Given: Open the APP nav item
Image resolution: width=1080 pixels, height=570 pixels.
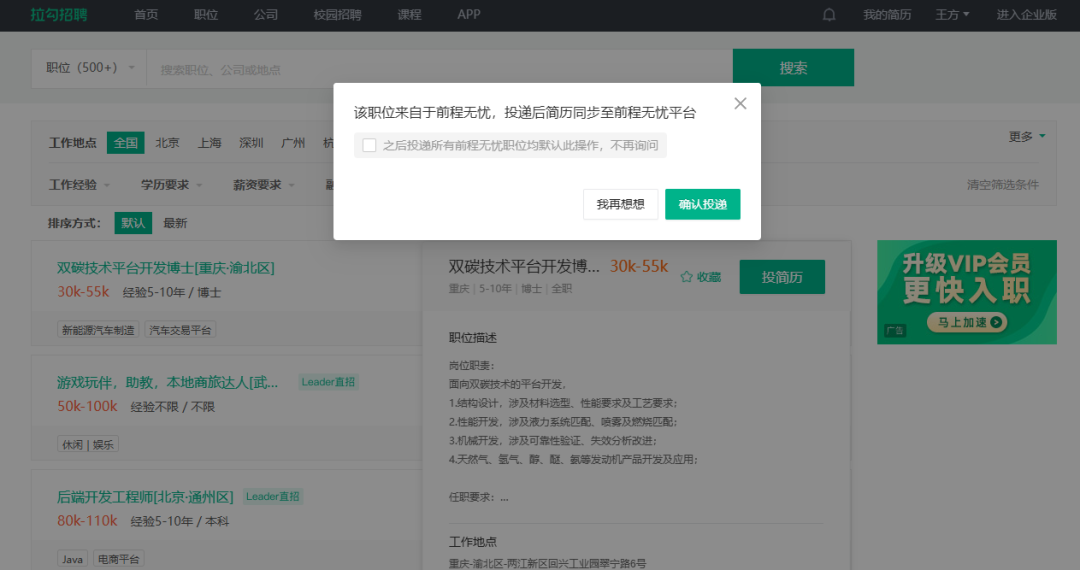Looking at the screenshot, I should pos(469,14).
